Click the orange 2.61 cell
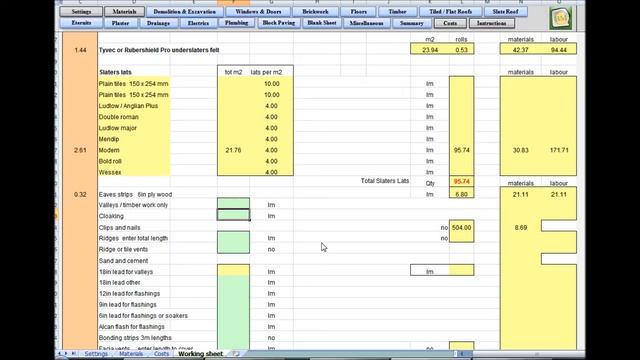Image resolution: width=640 pixels, height=360 pixels. coord(80,150)
